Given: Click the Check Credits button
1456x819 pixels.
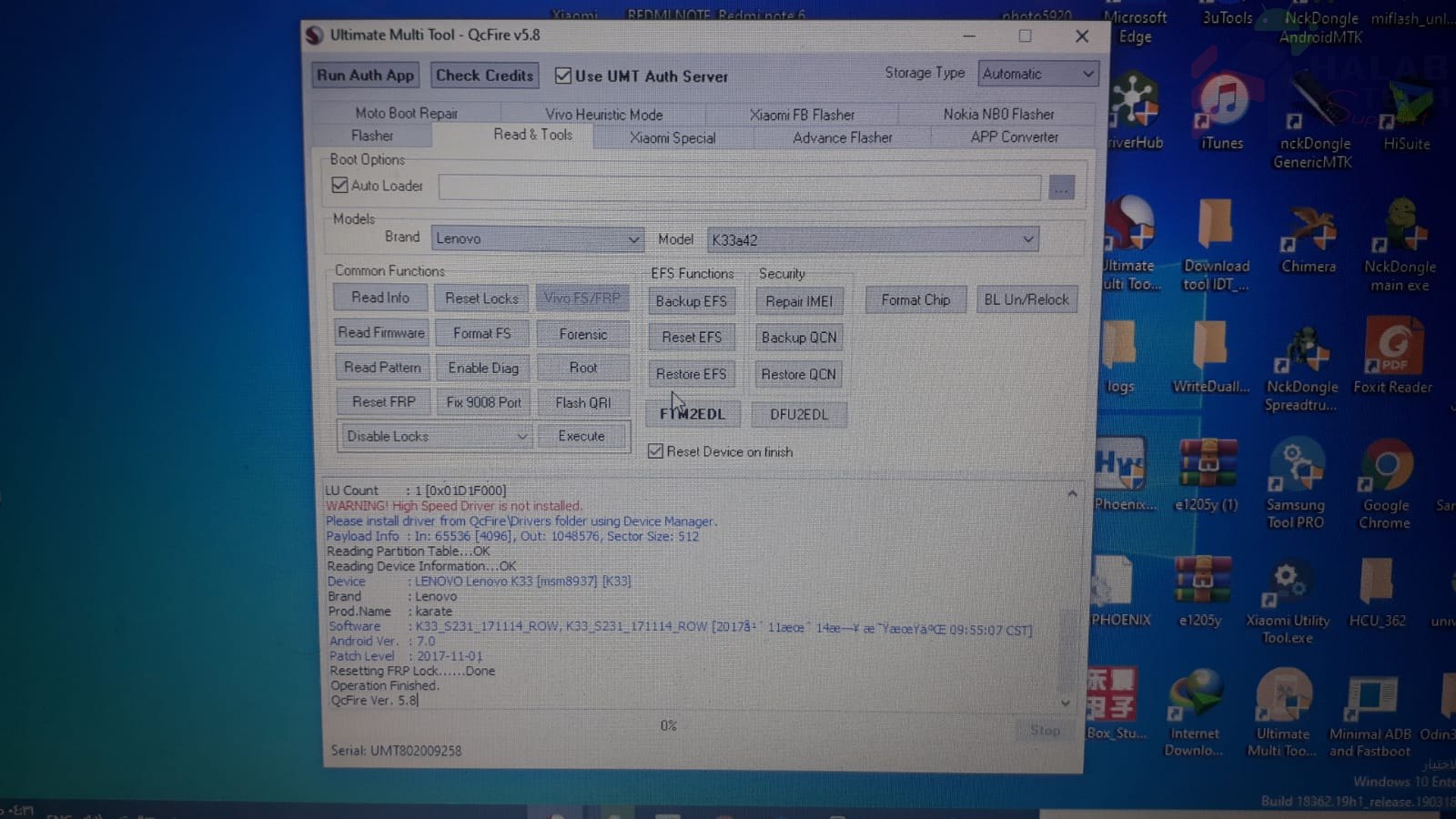Looking at the screenshot, I should pos(484,75).
